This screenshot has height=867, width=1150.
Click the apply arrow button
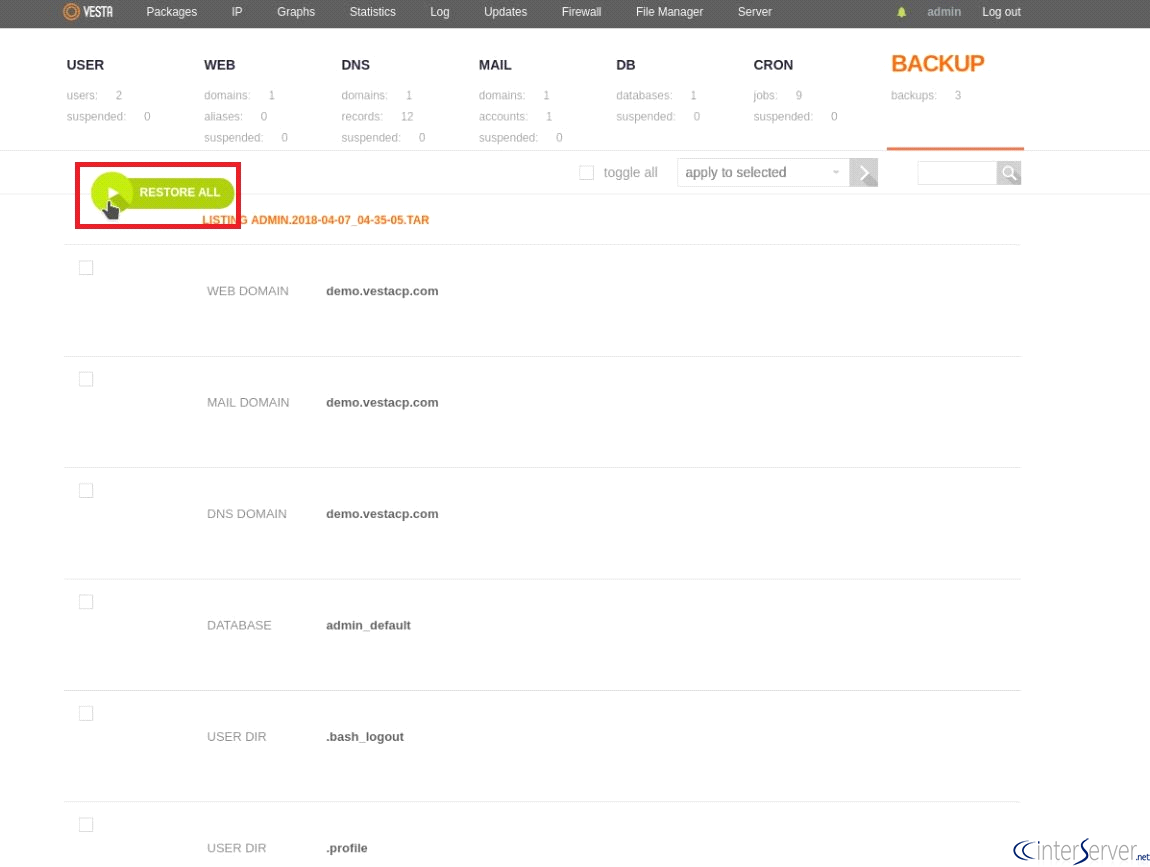point(863,172)
